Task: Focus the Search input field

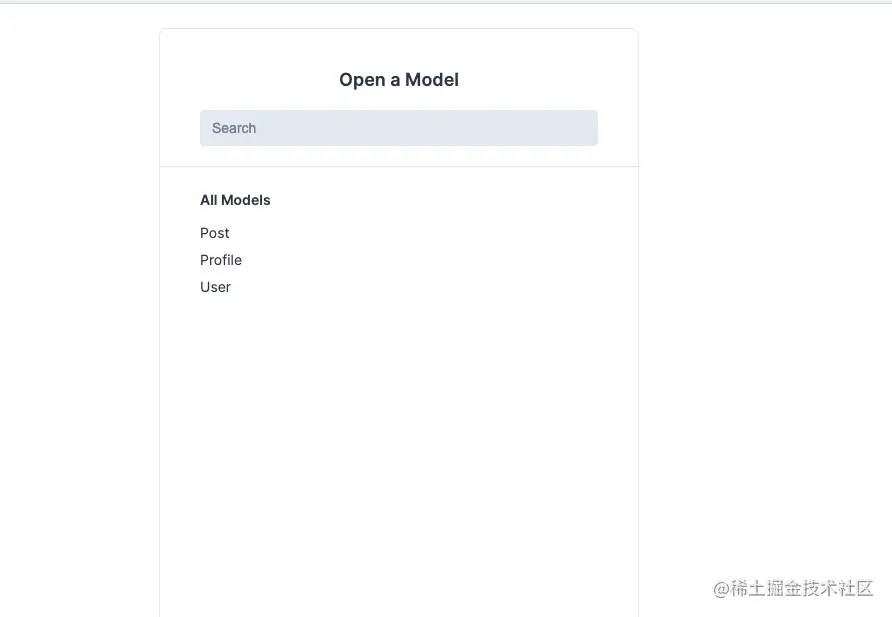Action: coord(399,128)
